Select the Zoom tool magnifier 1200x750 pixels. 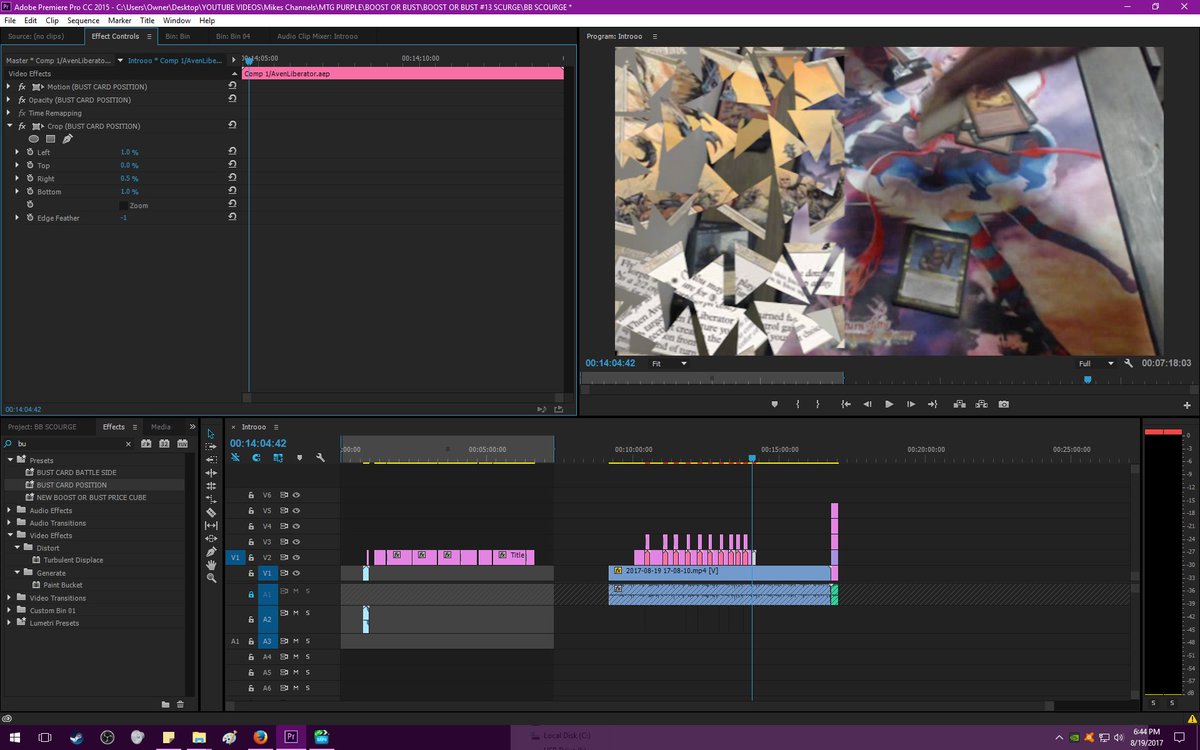point(211,578)
